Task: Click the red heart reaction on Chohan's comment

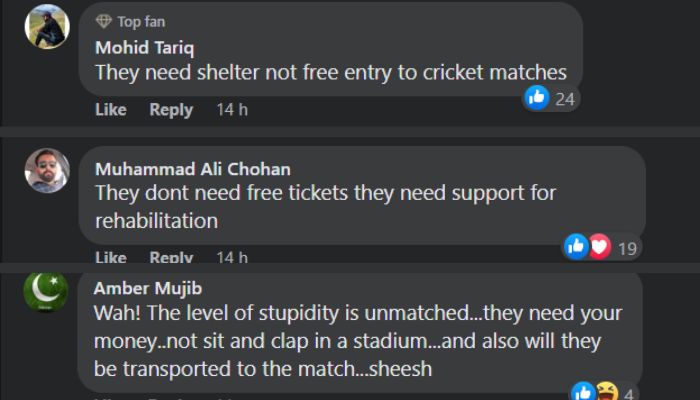Action: pos(598,246)
